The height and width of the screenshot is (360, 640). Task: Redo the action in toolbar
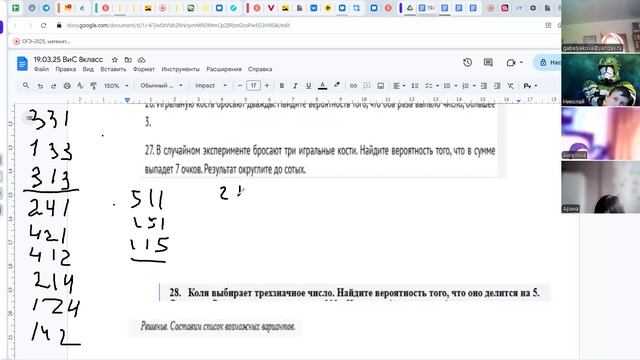pyautogui.click(x=53, y=86)
